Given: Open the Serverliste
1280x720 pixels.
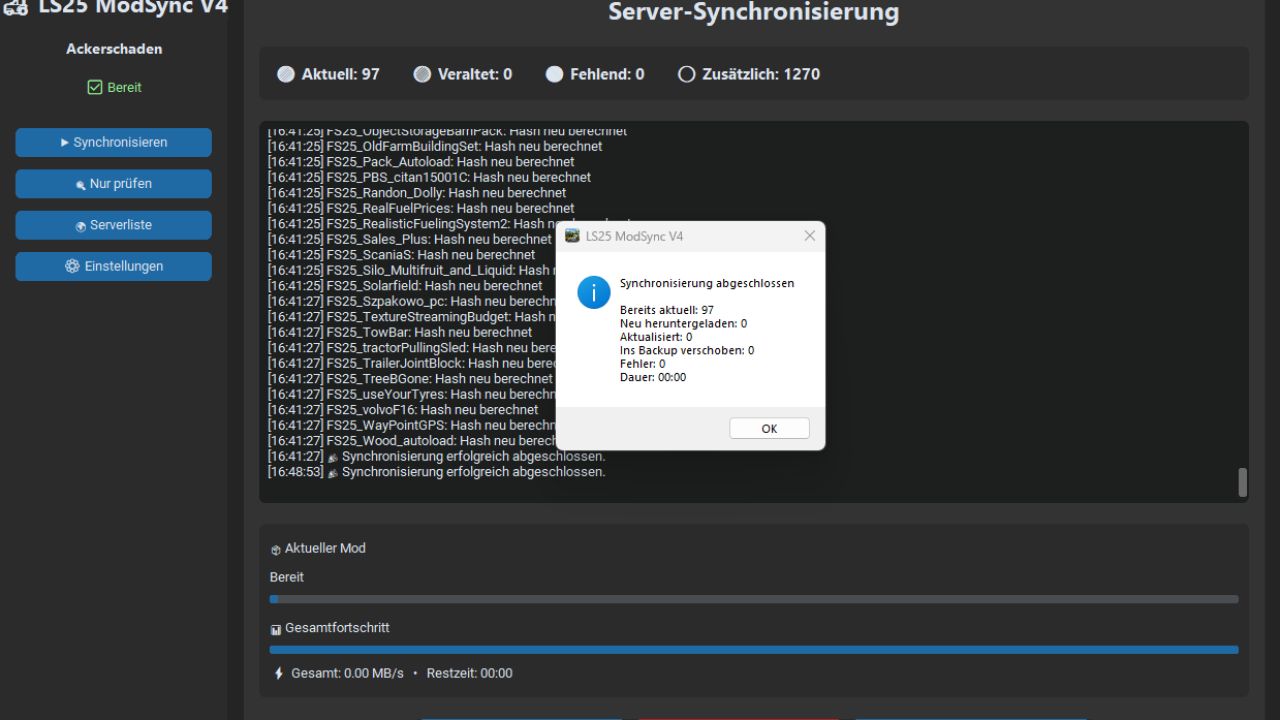Looking at the screenshot, I should click(114, 225).
